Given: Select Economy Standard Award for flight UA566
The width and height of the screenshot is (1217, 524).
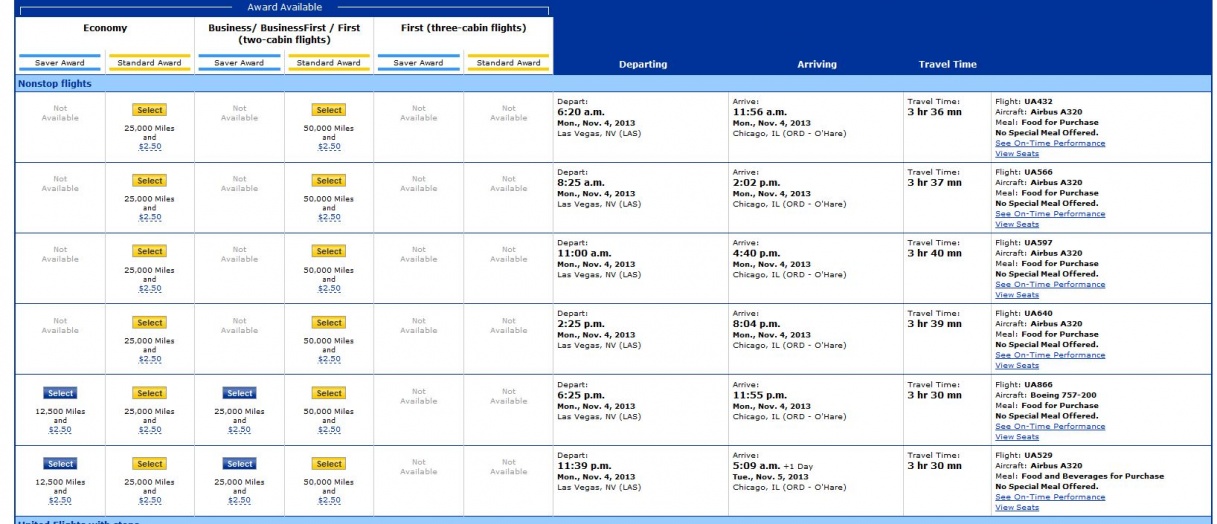Looking at the screenshot, I should pyautogui.click(x=150, y=181).
